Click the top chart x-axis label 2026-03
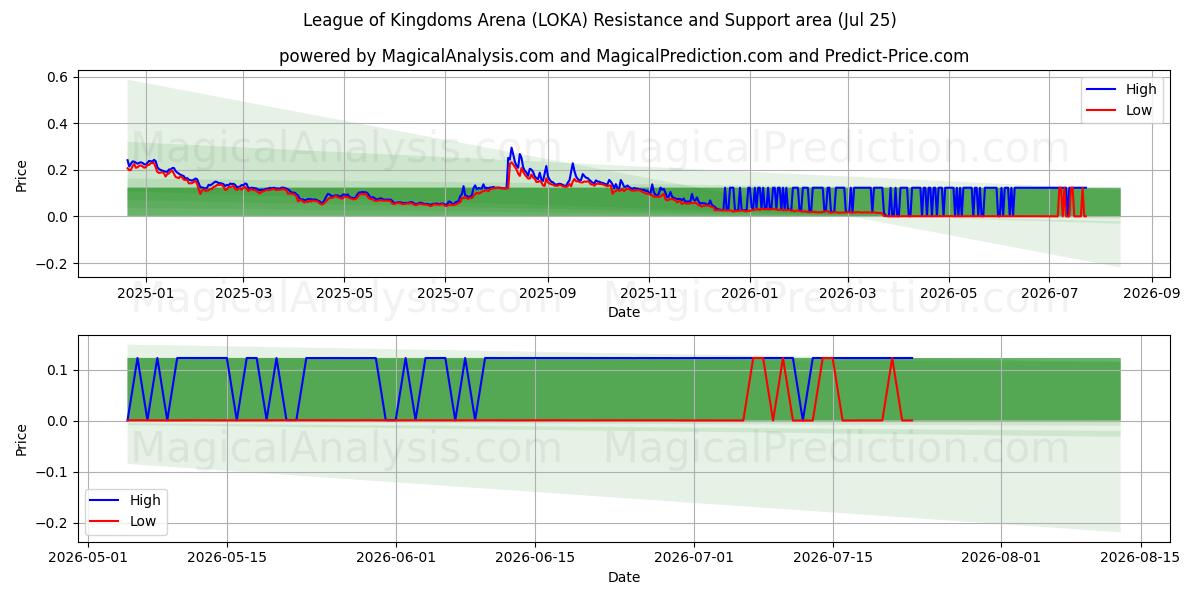 pyautogui.click(x=847, y=294)
